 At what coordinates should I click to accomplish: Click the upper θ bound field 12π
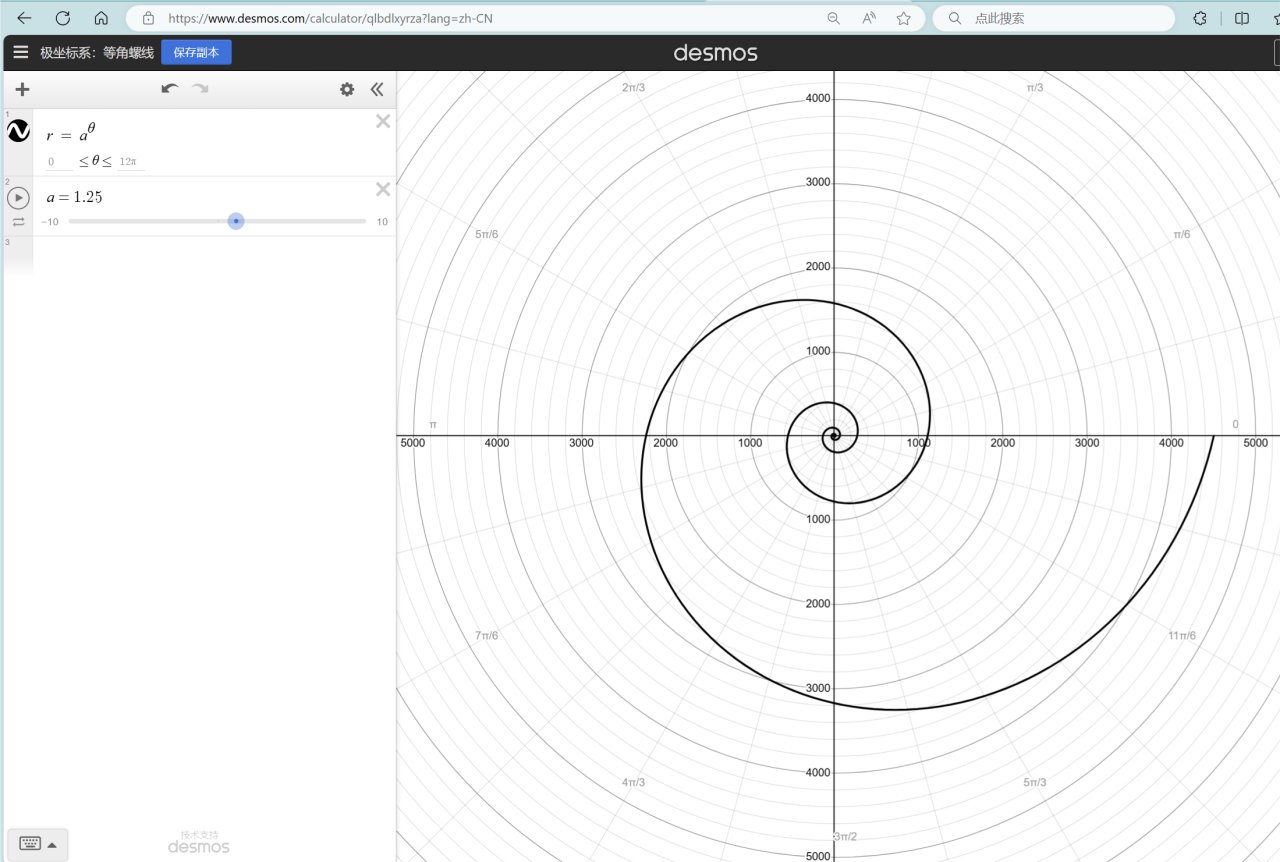point(130,162)
